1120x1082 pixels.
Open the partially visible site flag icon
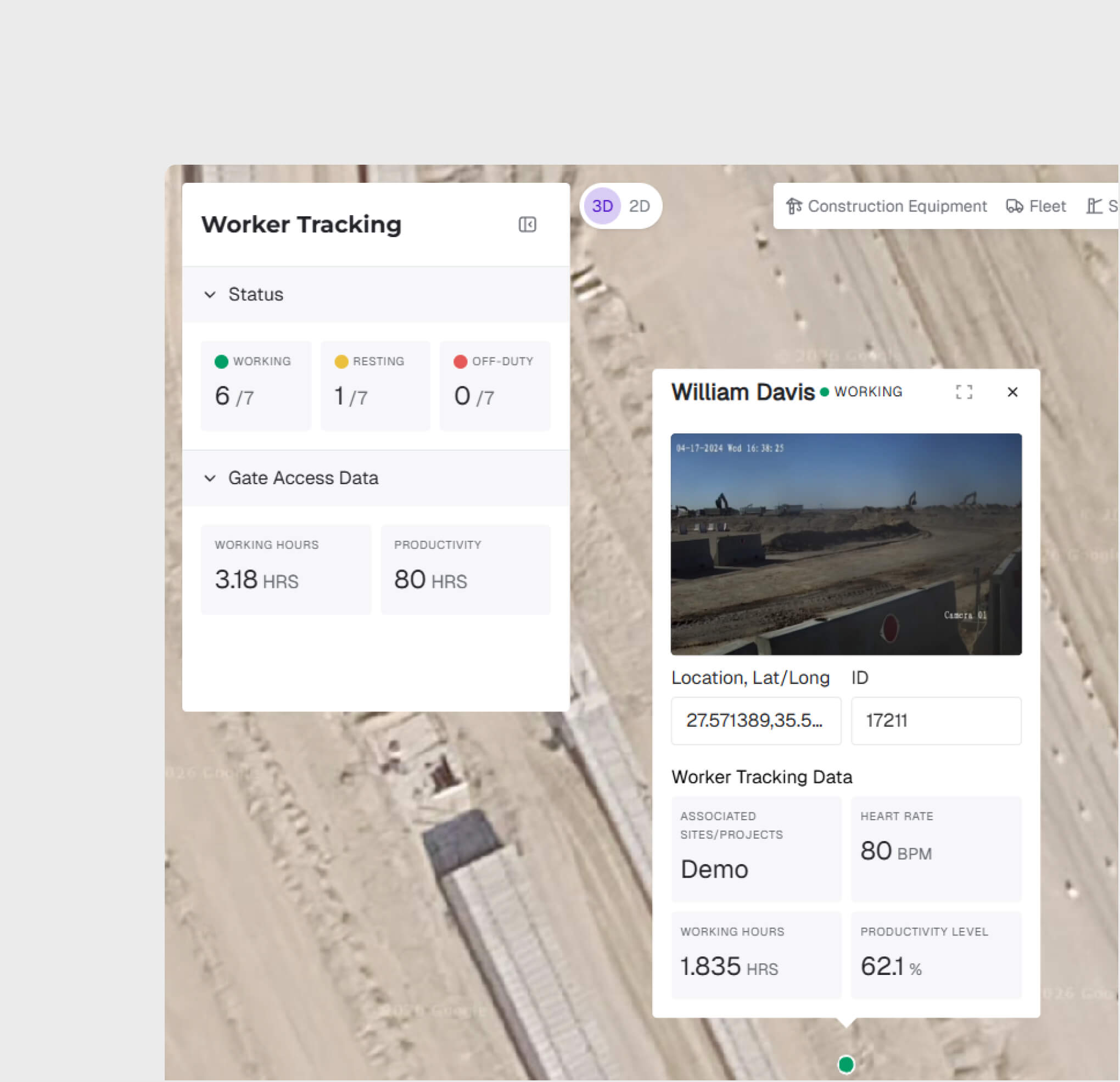pyautogui.click(x=1094, y=206)
